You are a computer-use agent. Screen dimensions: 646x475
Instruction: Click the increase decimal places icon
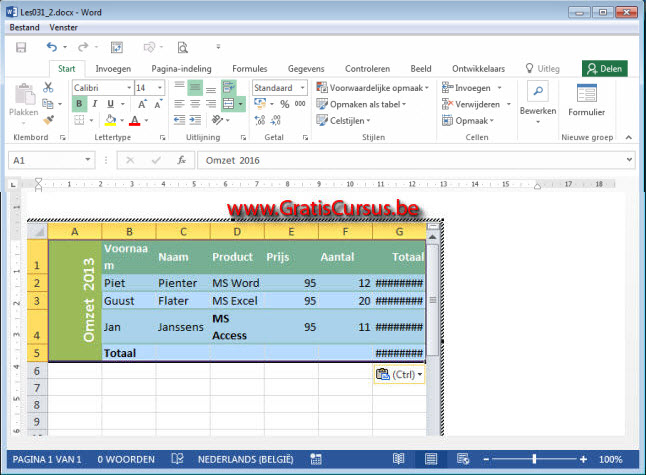[260, 120]
